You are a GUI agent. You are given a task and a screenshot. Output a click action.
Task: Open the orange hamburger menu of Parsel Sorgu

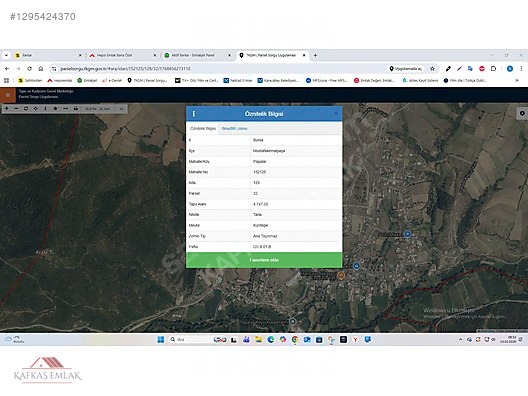8,95
